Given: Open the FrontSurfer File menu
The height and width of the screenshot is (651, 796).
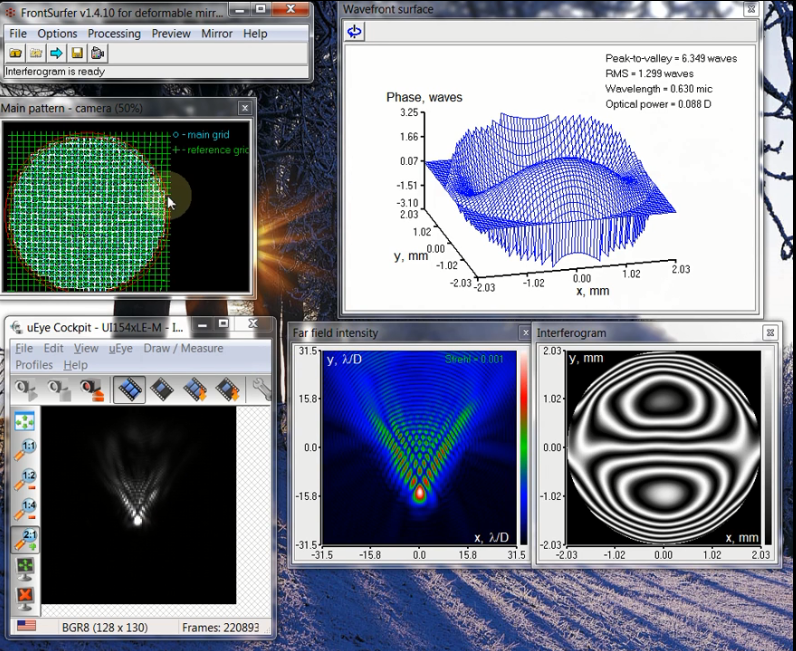Looking at the screenshot, I should coord(18,34).
